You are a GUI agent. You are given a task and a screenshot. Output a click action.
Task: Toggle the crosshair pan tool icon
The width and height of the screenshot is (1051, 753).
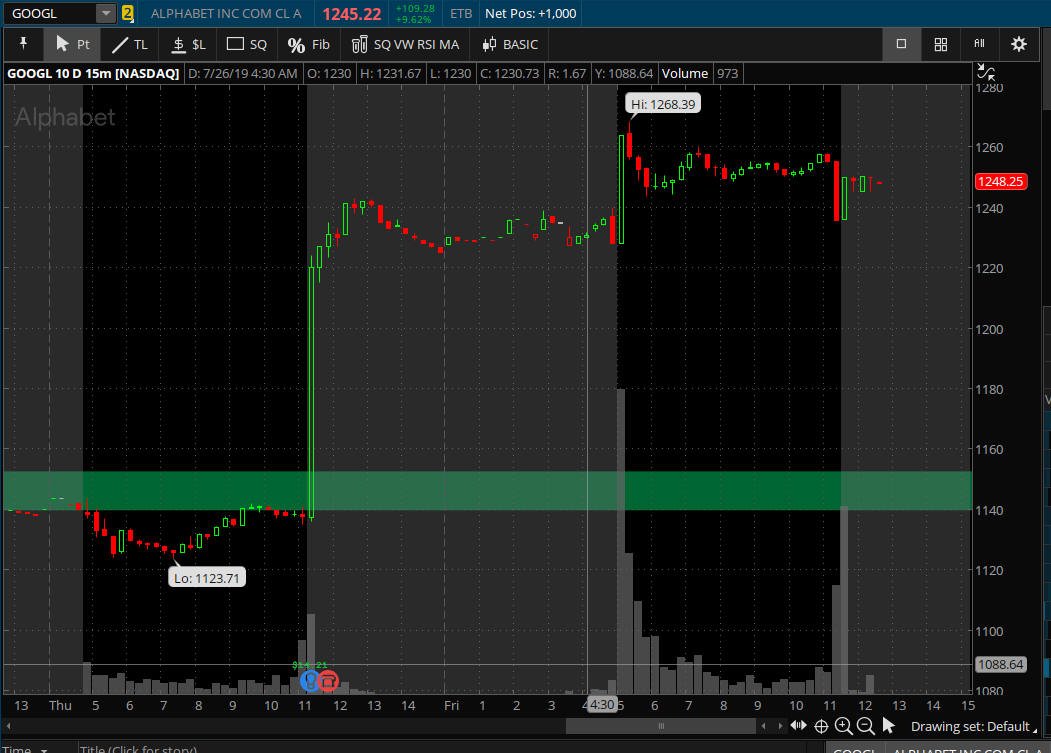pos(821,726)
